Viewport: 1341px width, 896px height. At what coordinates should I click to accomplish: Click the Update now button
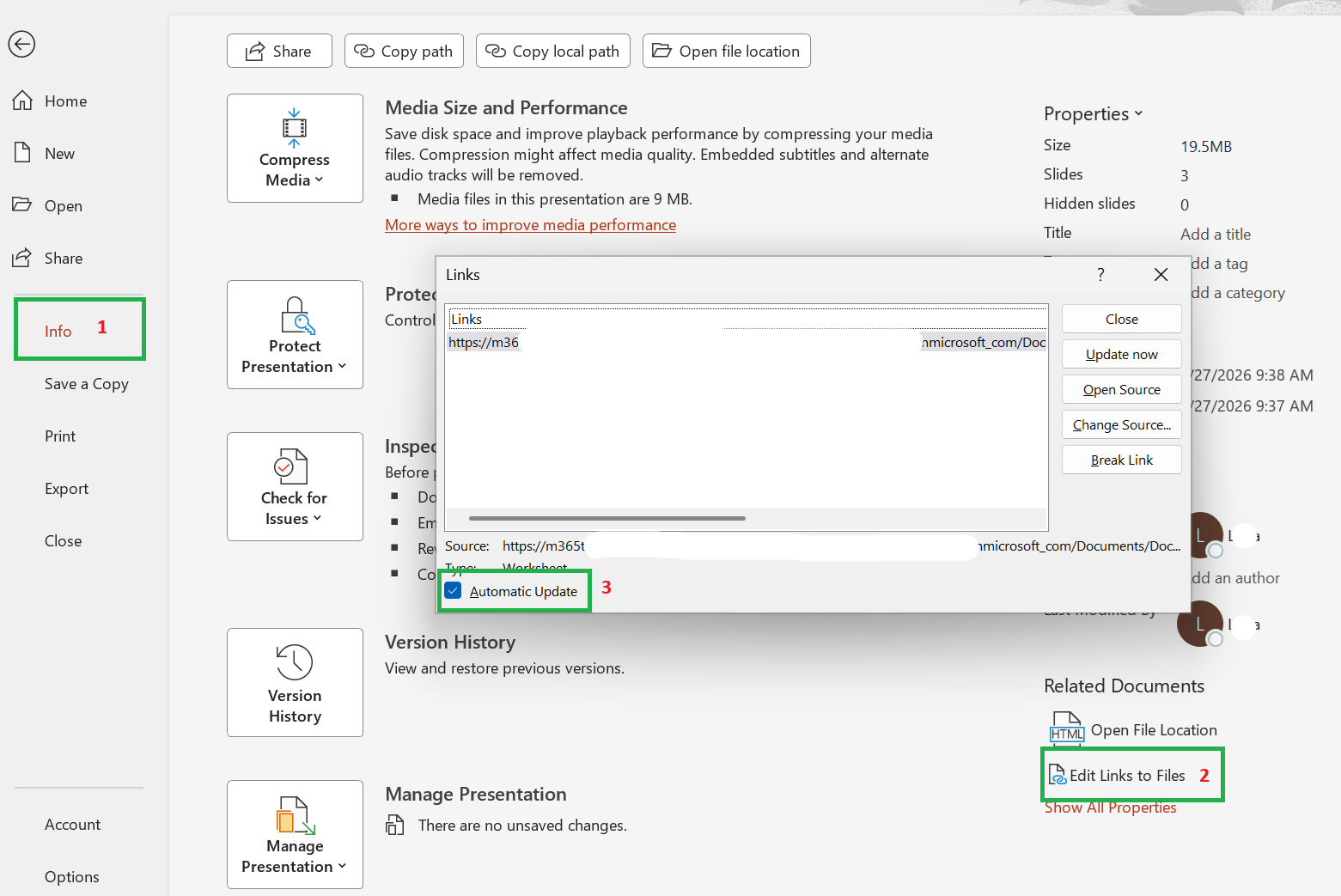coord(1122,354)
